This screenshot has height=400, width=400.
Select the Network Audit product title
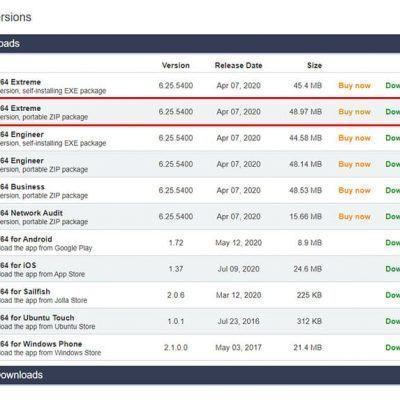tap(31, 213)
